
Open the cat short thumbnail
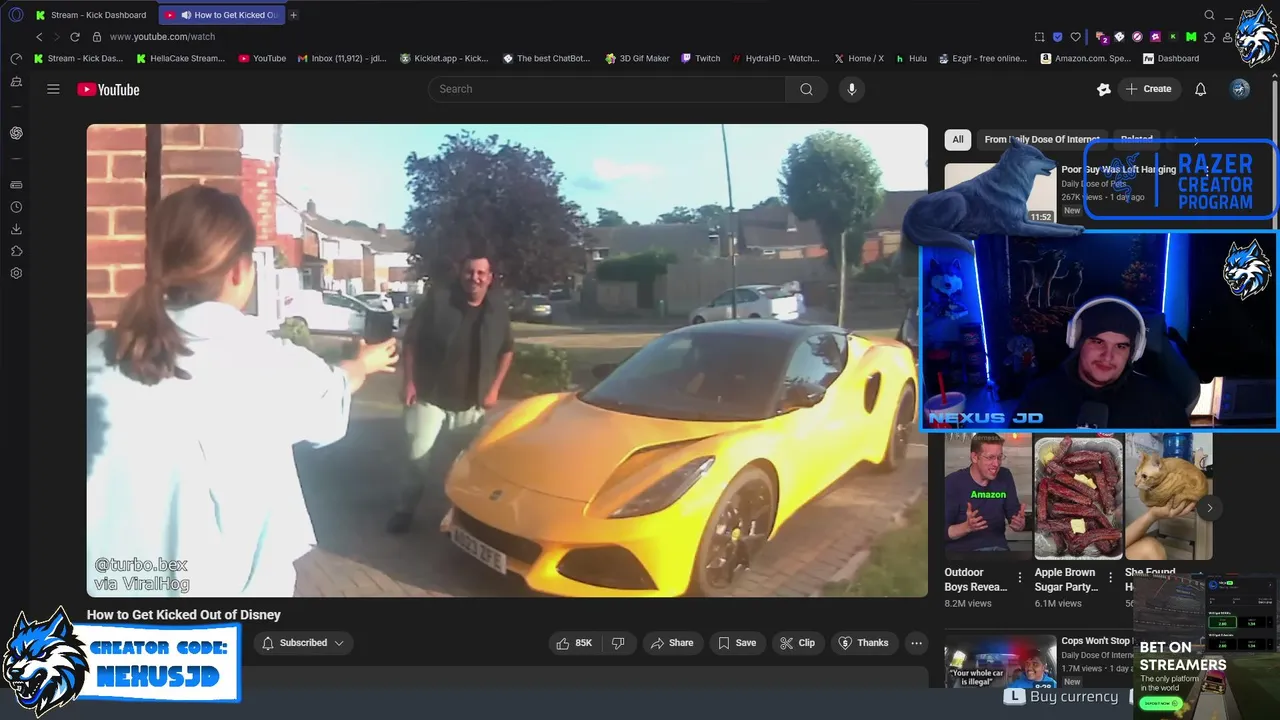(x=1168, y=497)
